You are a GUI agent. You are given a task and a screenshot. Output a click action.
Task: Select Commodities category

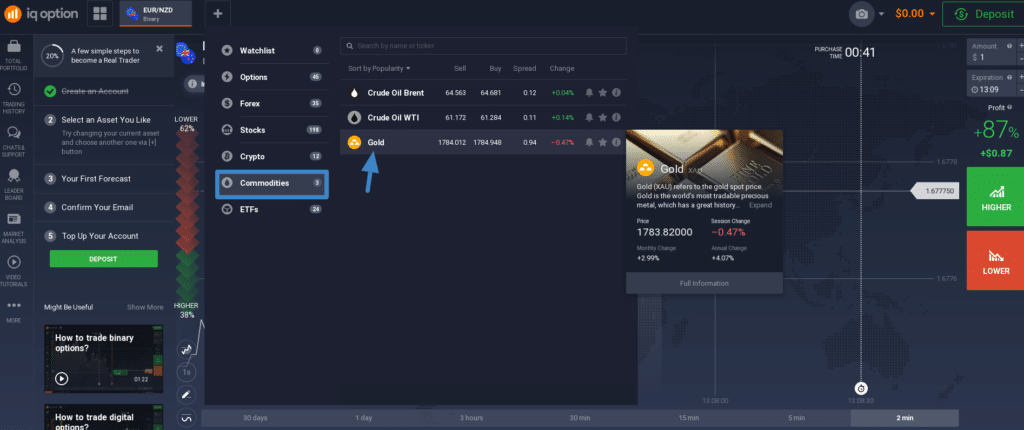272,184
